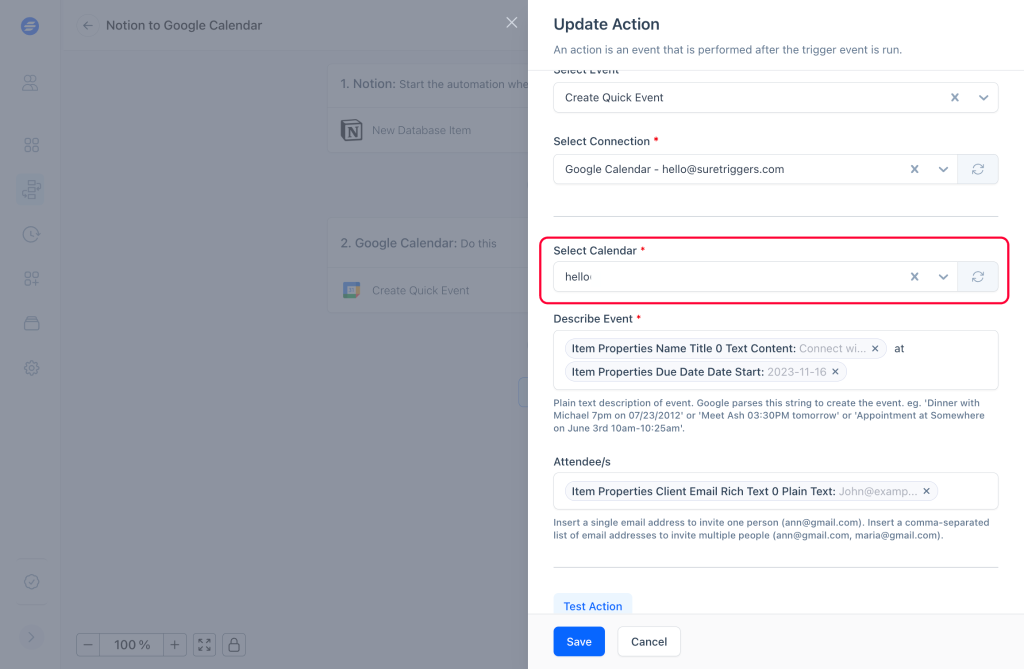The height and width of the screenshot is (669, 1024).
Task: Expand the Select Event dropdown
Action: [983, 97]
